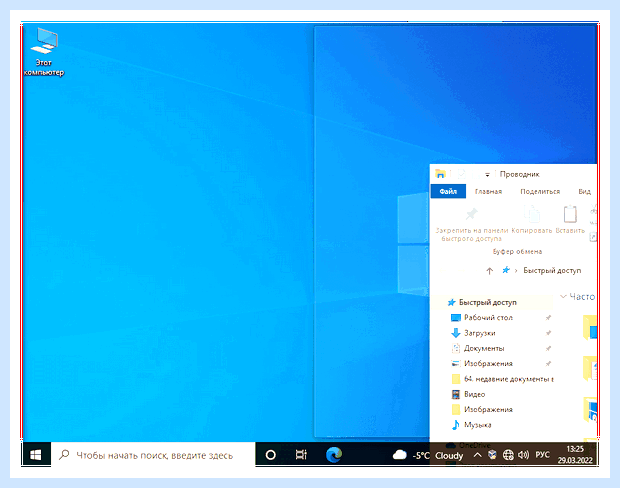The width and height of the screenshot is (620, 488).
Task: Click the pin icon next to Рабочий стол
Action: pyautogui.click(x=548, y=318)
